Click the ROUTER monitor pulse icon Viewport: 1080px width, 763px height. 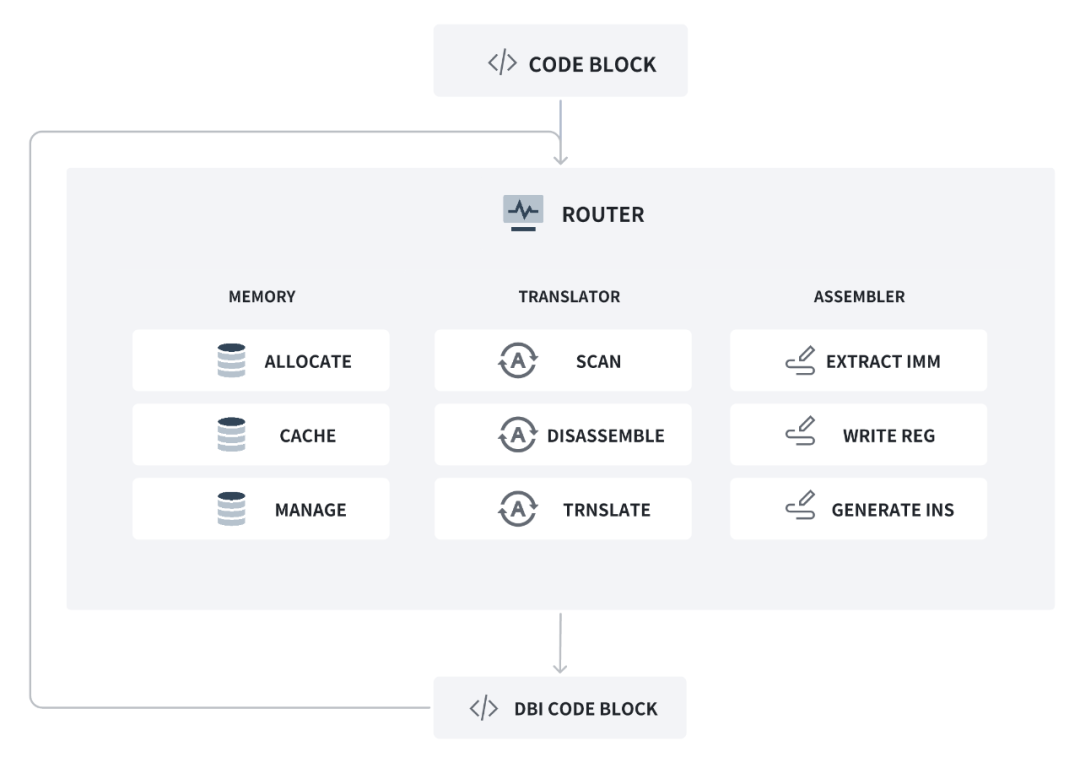point(523,213)
